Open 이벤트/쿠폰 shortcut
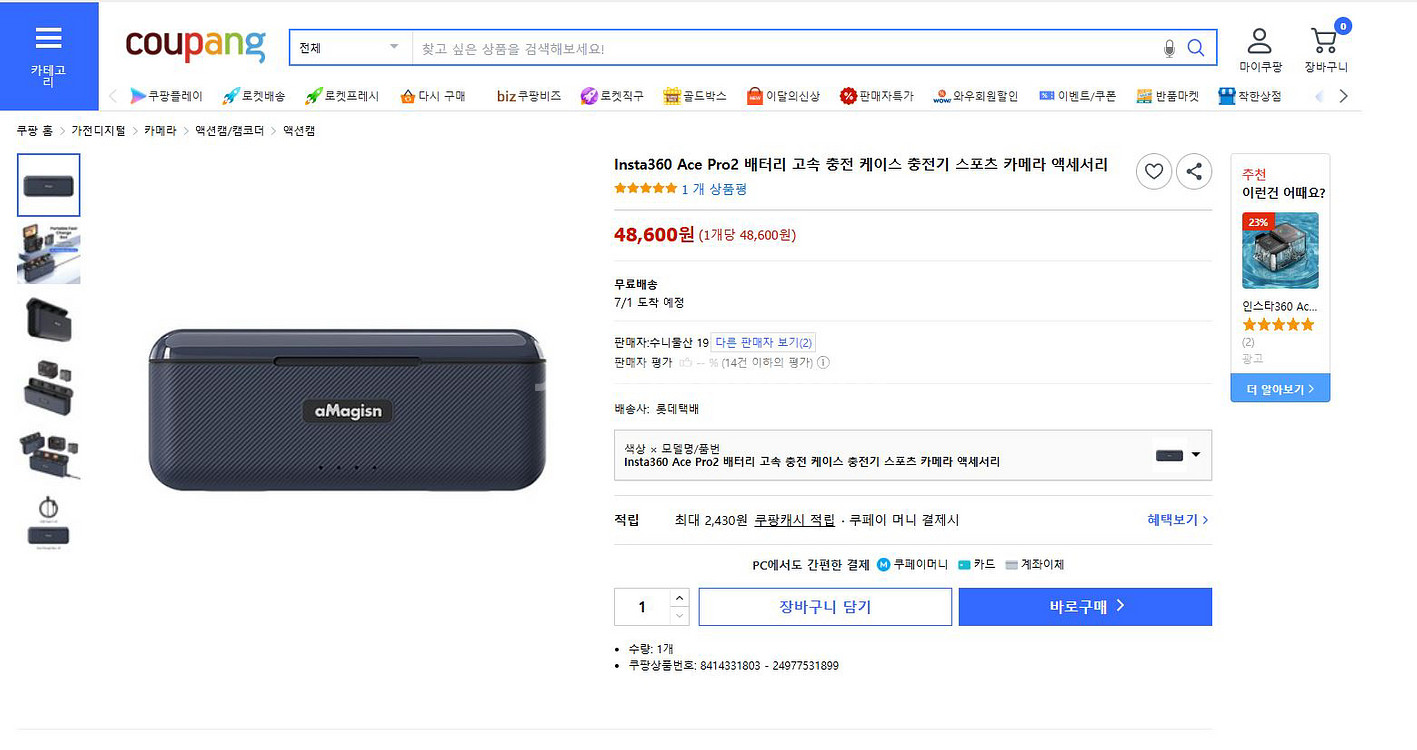 tap(1077, 96)
